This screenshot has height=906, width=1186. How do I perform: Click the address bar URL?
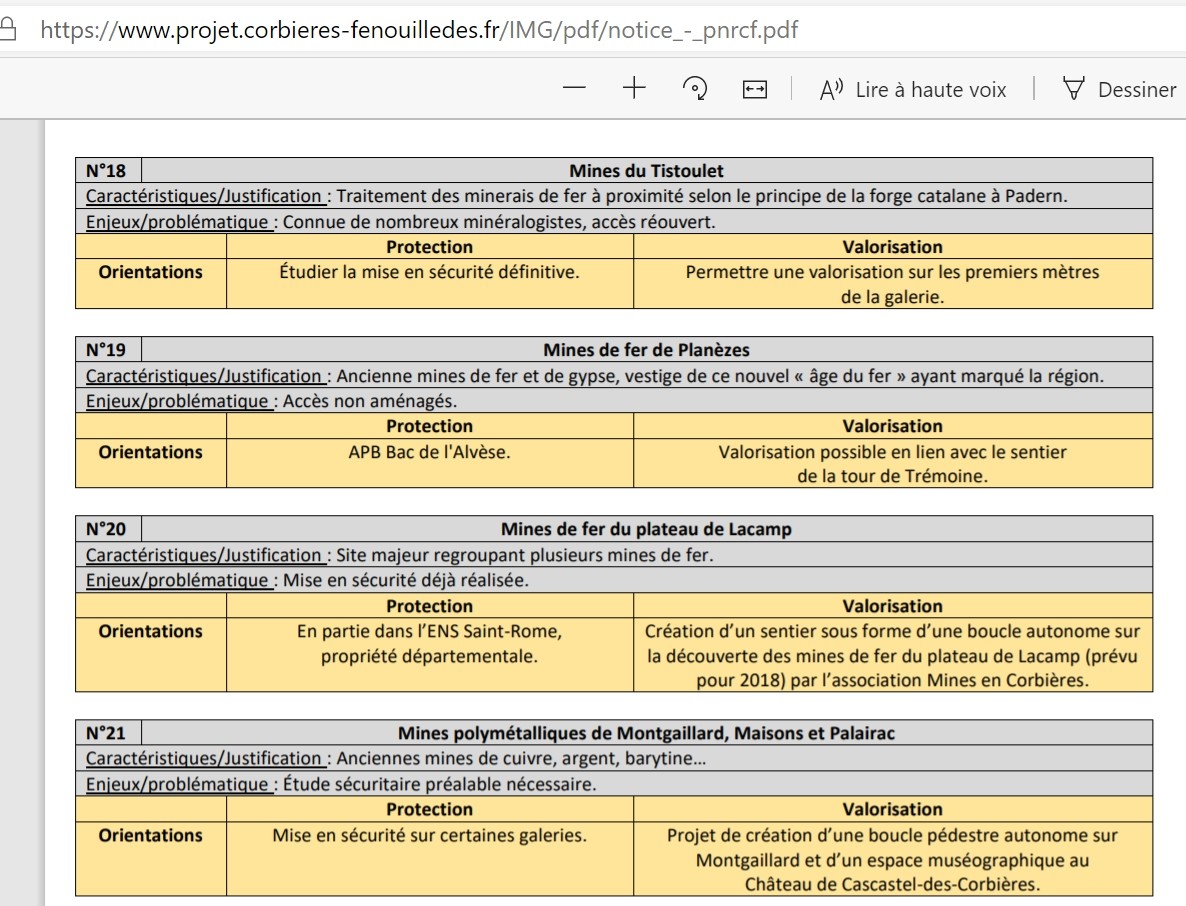coord(420,30)
